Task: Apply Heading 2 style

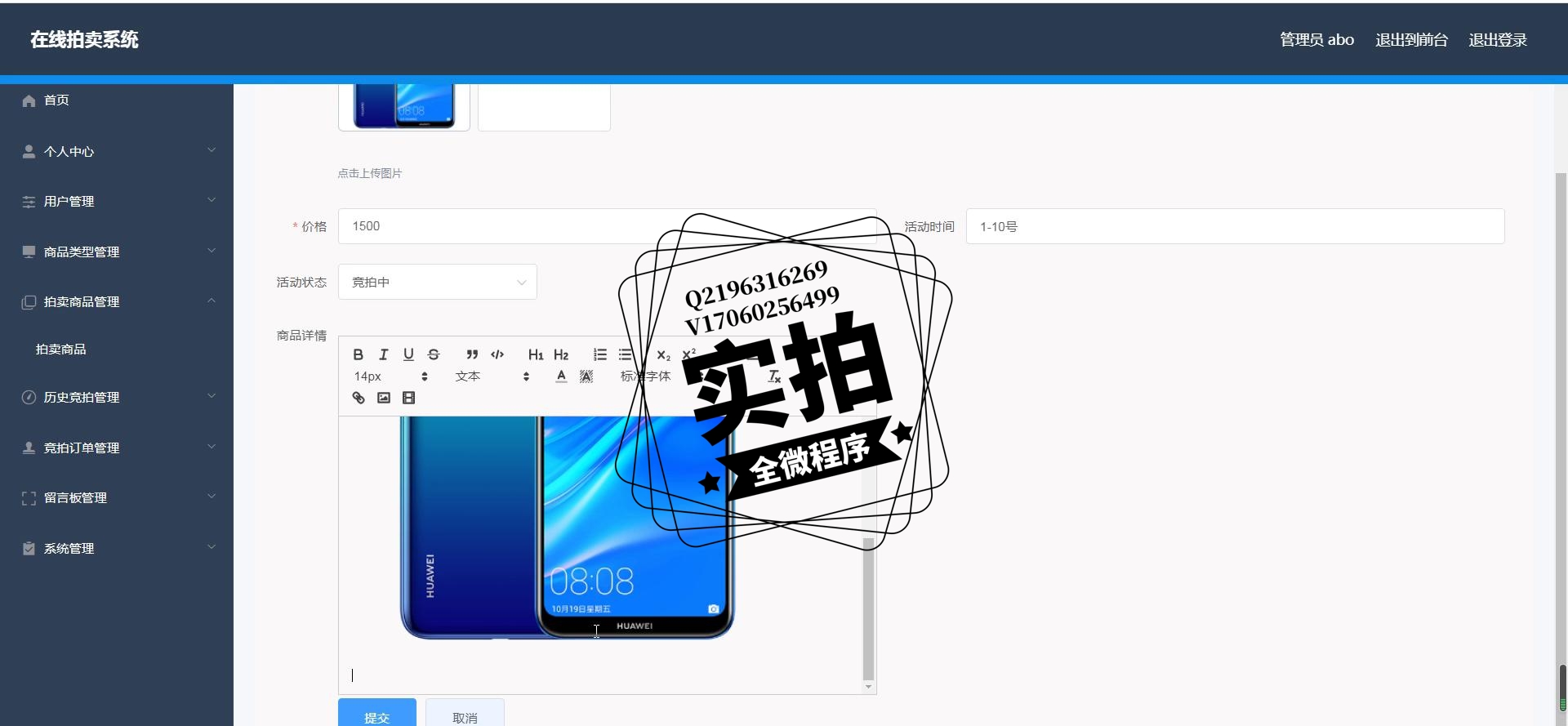Action: click(561, 354)
